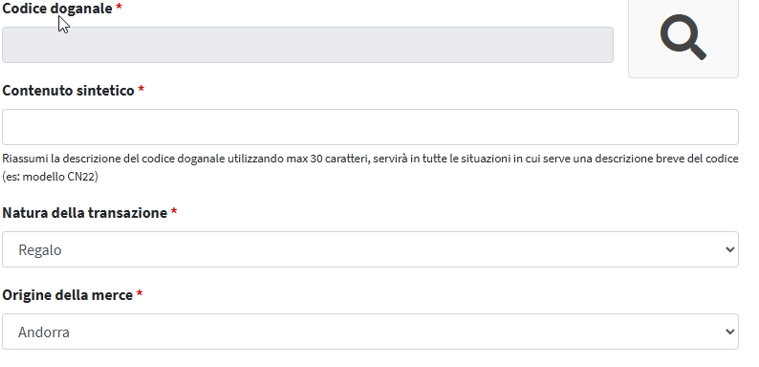Click the red asterisk after Contenuto sintetico
The image size is (759, 367).
tap(141, 89)
